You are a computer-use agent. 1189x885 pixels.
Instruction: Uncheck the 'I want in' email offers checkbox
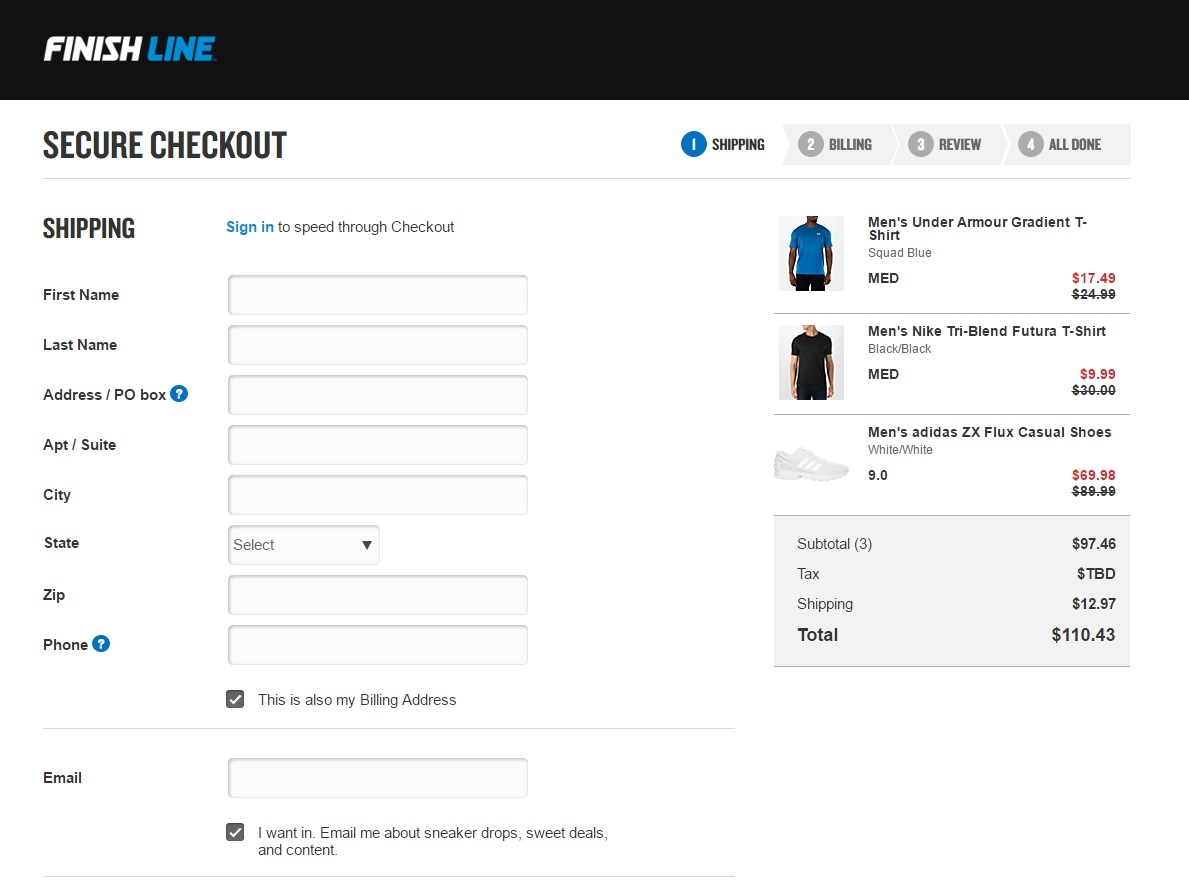click(x=235, y=832)
